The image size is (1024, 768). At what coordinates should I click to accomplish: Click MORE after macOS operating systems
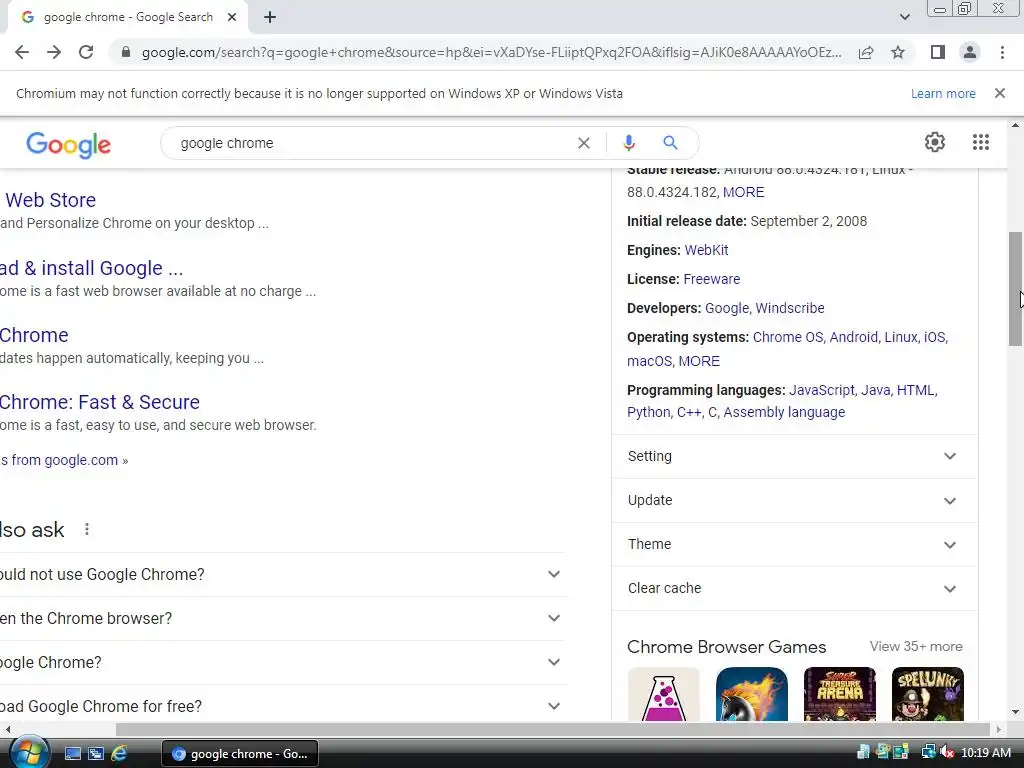[x=699, y=361]
